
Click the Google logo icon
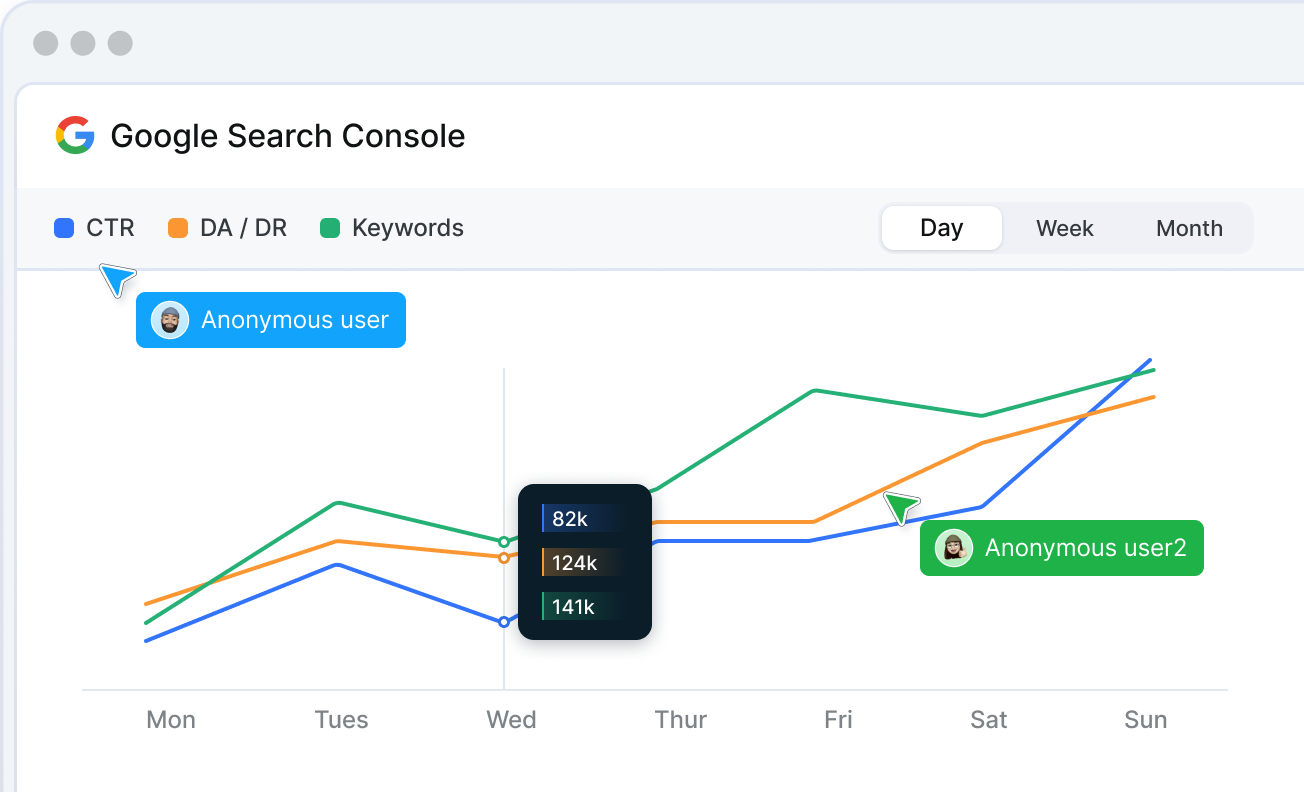(x=75, y=135)
